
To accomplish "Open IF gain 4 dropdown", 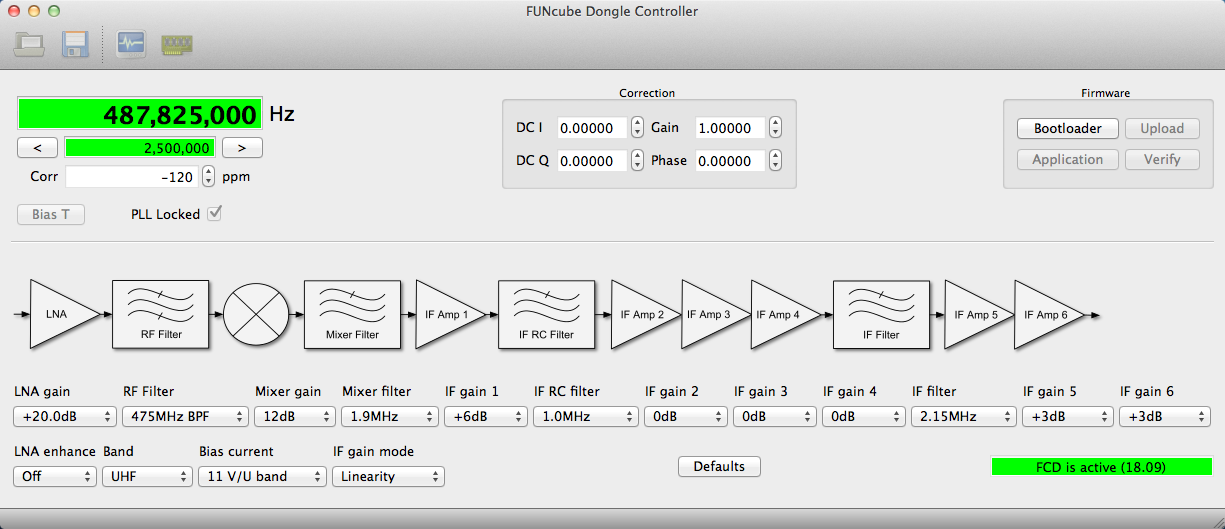I will click(x=864, y=417).
